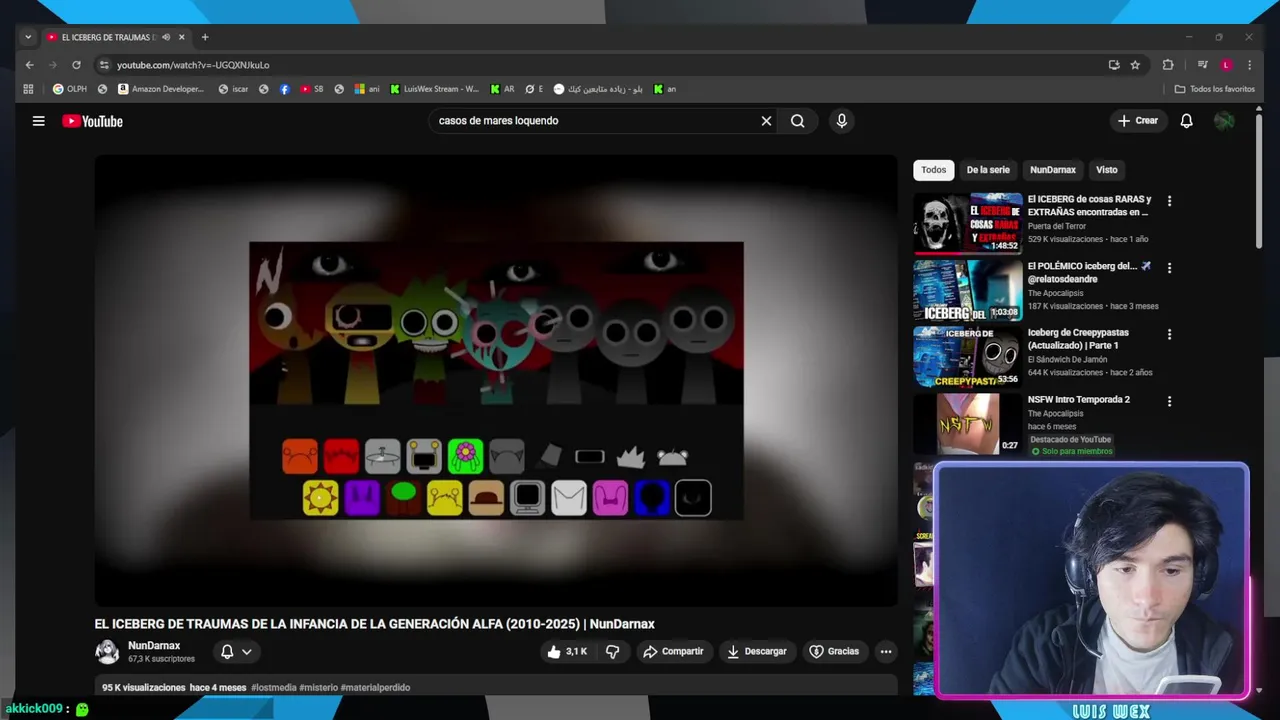Open Chrome's three-dot menu

(x=1249, y=65)
